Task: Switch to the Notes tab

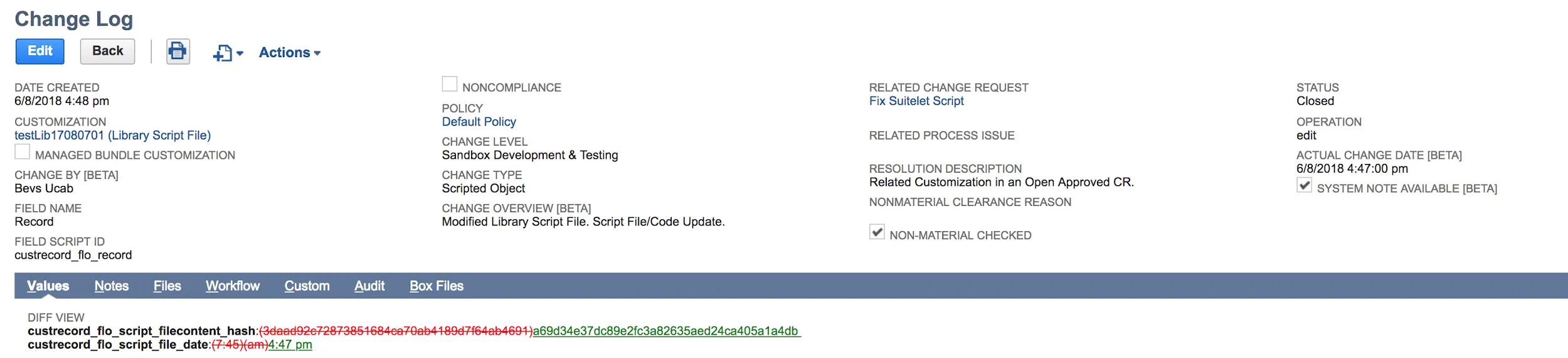Action: click(112, 286)
